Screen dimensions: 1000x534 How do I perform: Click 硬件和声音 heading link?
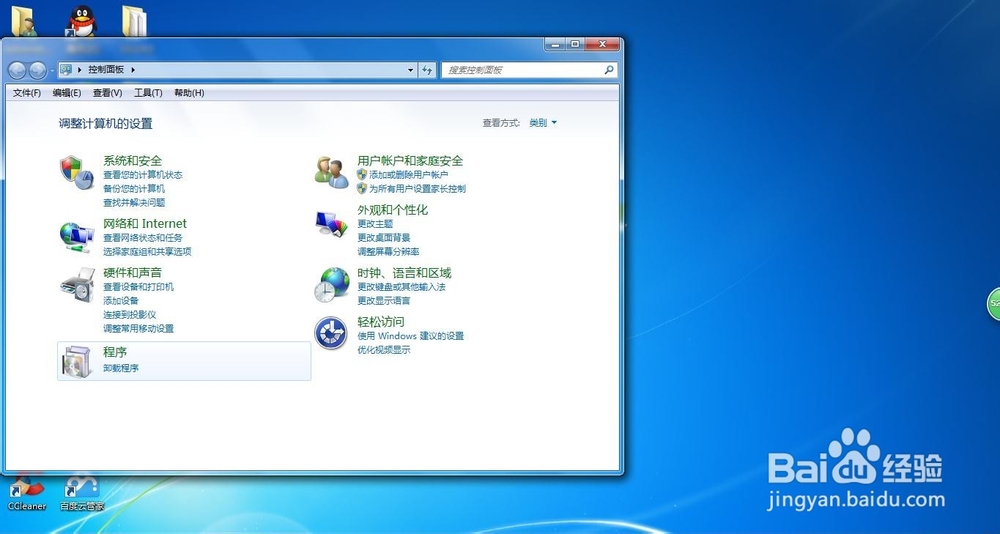[133, 272]
